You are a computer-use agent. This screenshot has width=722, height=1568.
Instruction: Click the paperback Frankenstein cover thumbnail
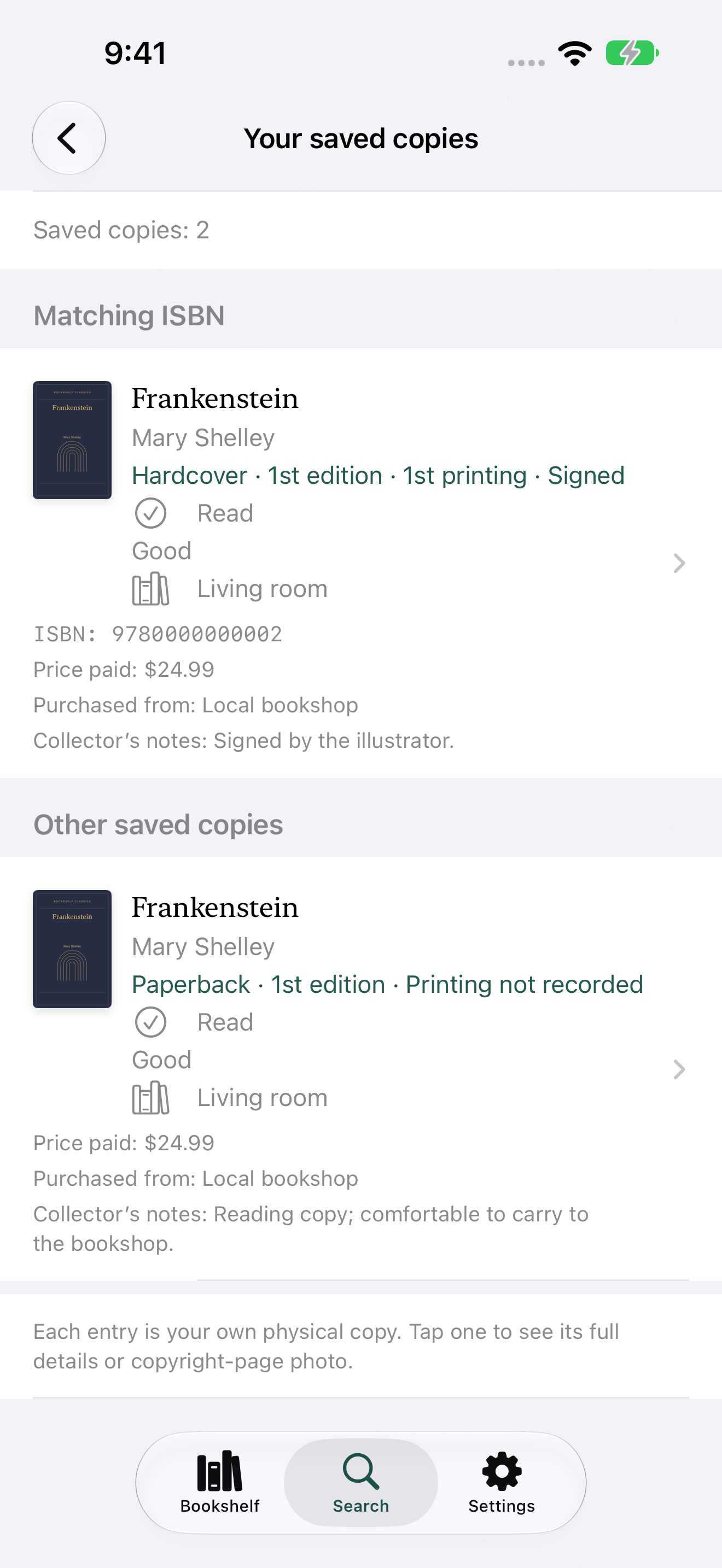(x=72, y=949)
